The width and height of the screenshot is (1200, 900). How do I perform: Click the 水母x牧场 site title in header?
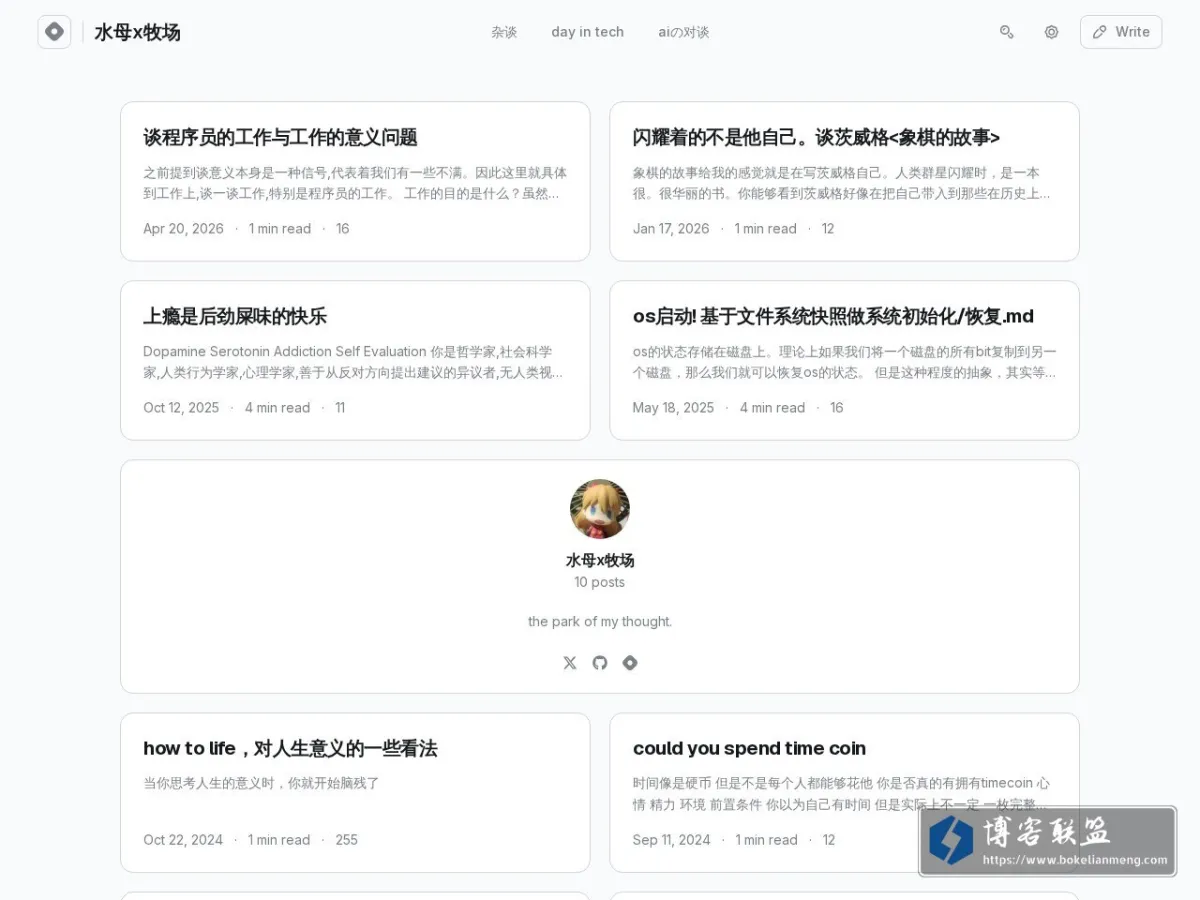tap(137, 32)
